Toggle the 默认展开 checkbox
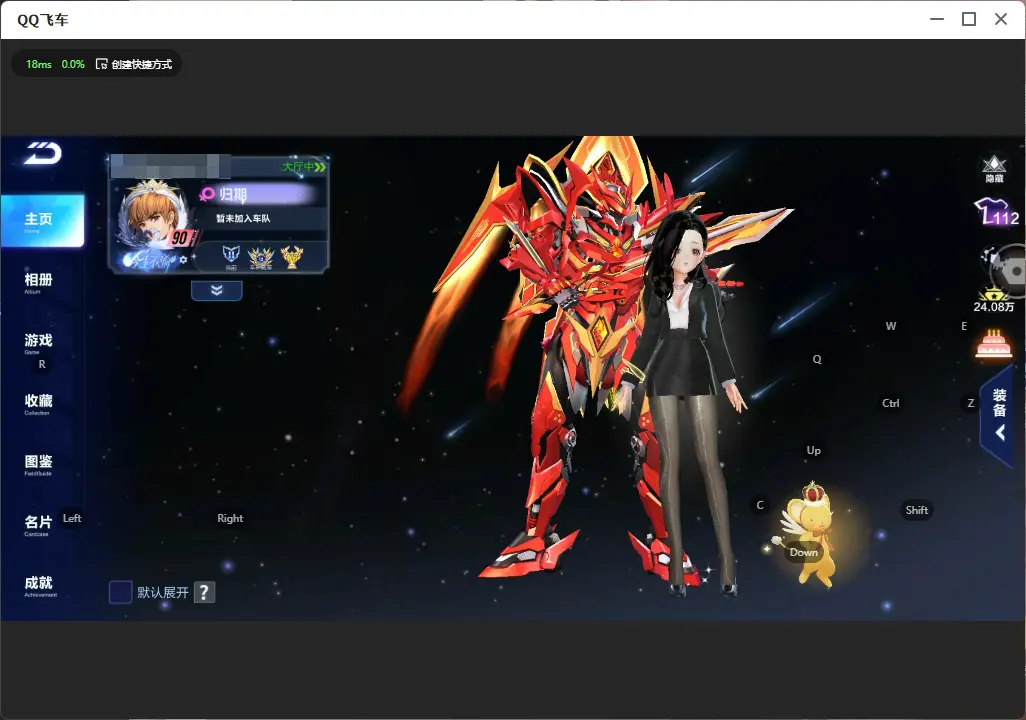Image resolution: width=1026 pixels, height=720 pixels. click(x=120, y=592)
